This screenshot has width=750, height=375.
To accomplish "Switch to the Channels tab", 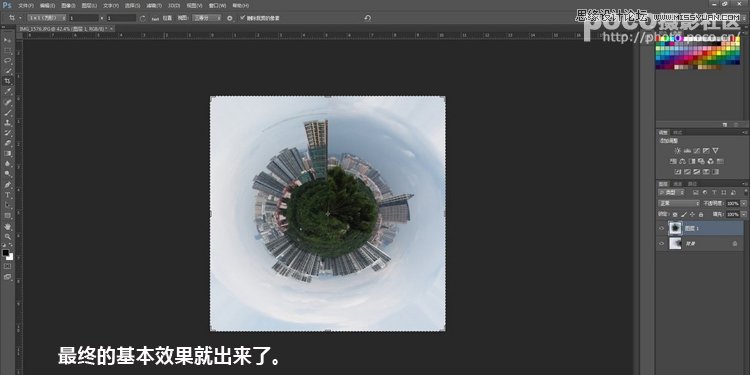I will tap(677, 184).
